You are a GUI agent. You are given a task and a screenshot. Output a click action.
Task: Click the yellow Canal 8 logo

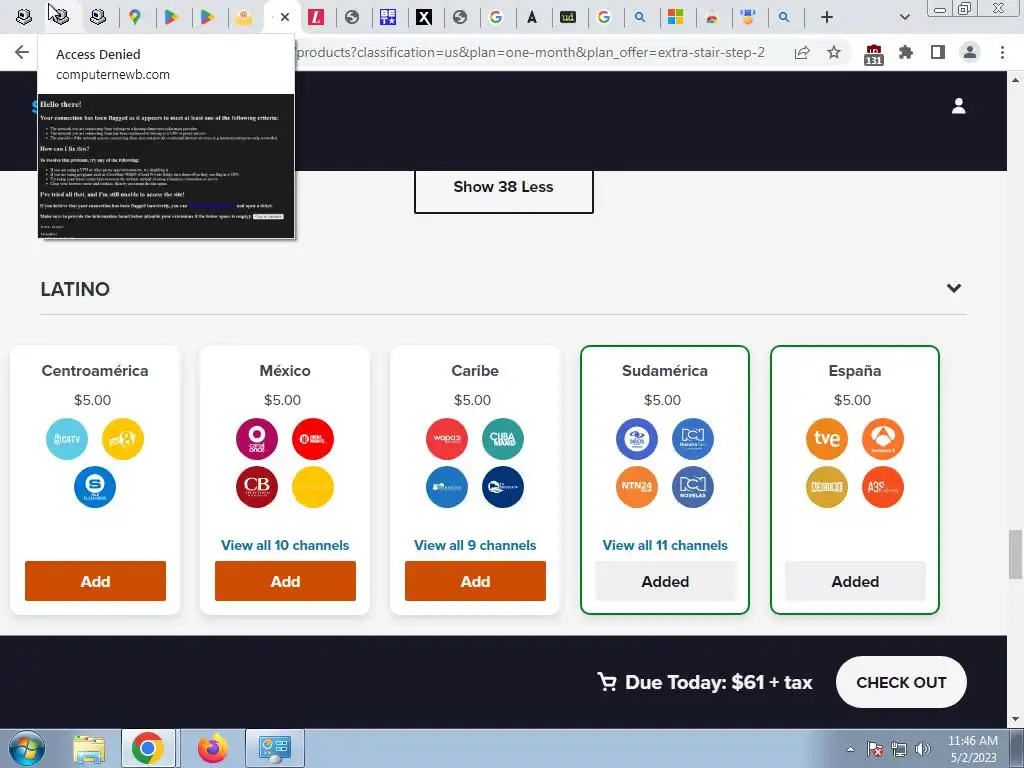tap(123, 439)
